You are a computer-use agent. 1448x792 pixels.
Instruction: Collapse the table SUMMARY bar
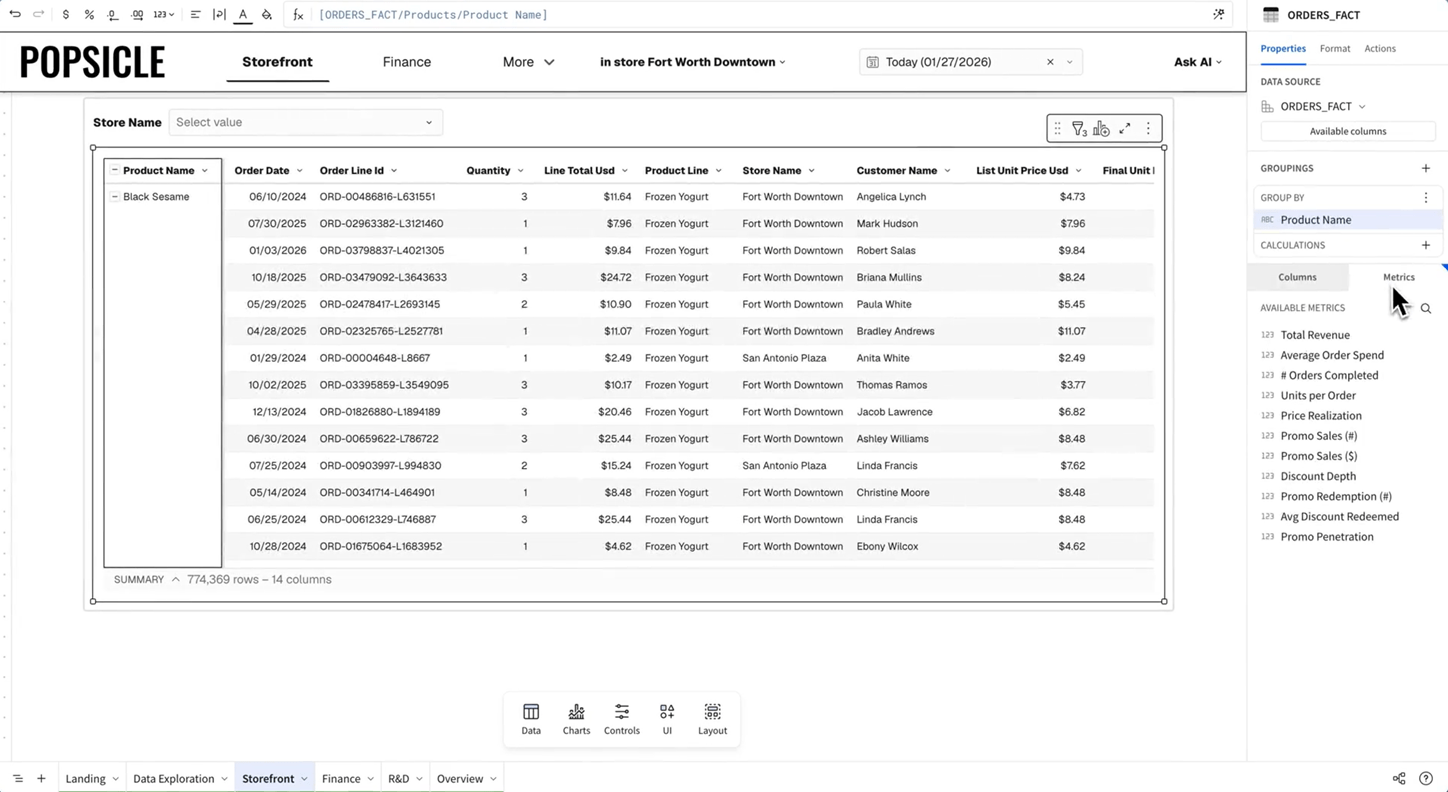[x=175, y=580]
